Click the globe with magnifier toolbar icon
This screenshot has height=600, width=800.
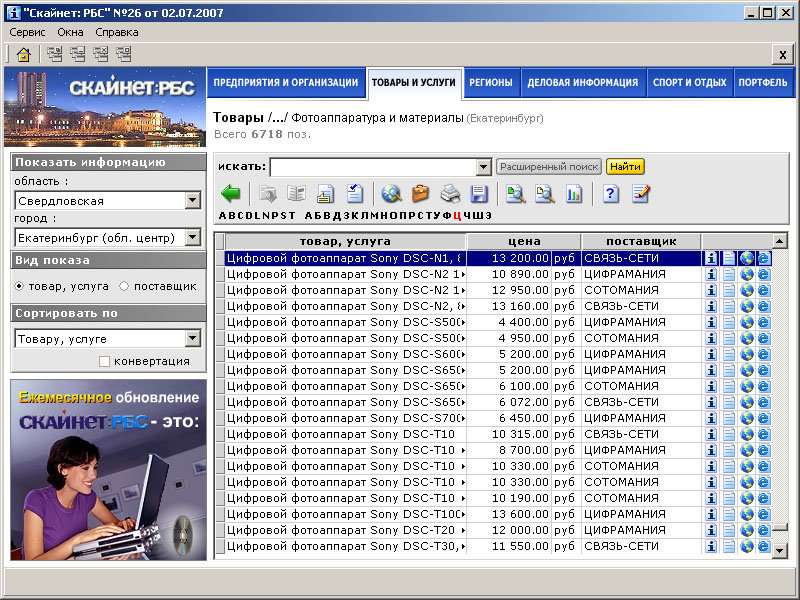(x=391, y=194)
